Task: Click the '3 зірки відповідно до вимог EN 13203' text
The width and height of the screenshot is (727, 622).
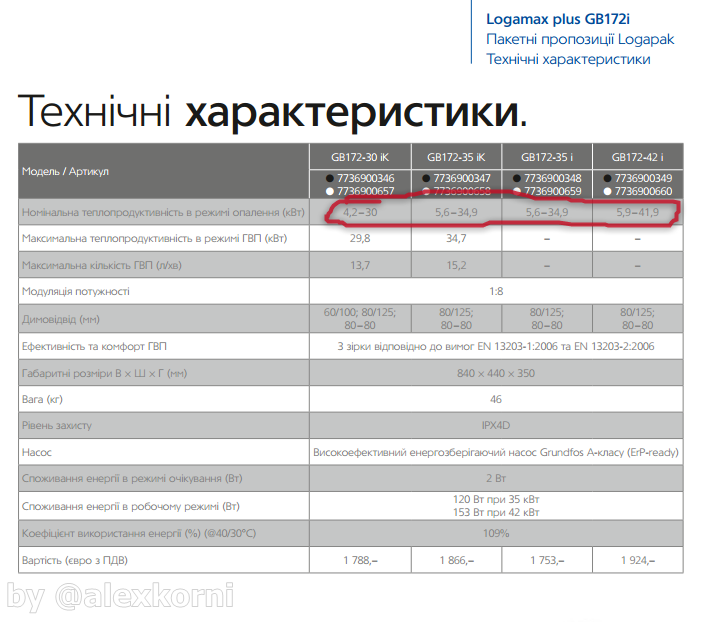Action: [496, 347]
